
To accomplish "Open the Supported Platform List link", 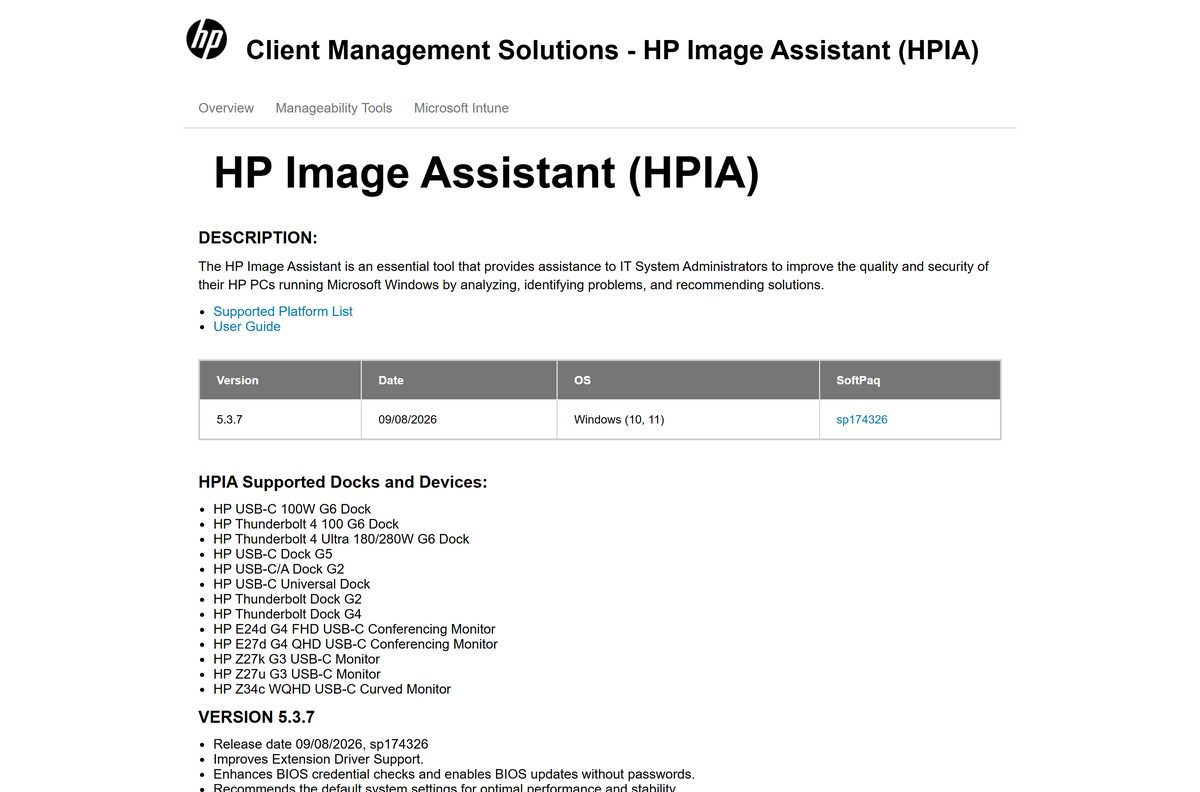I will pyautogui.click(x=283, y=311).
